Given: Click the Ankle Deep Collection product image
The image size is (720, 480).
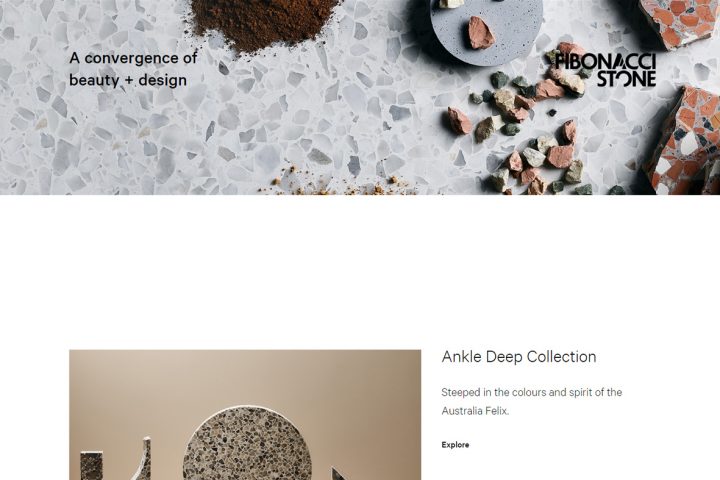Looking at the screenshot, I should [245, 415].
